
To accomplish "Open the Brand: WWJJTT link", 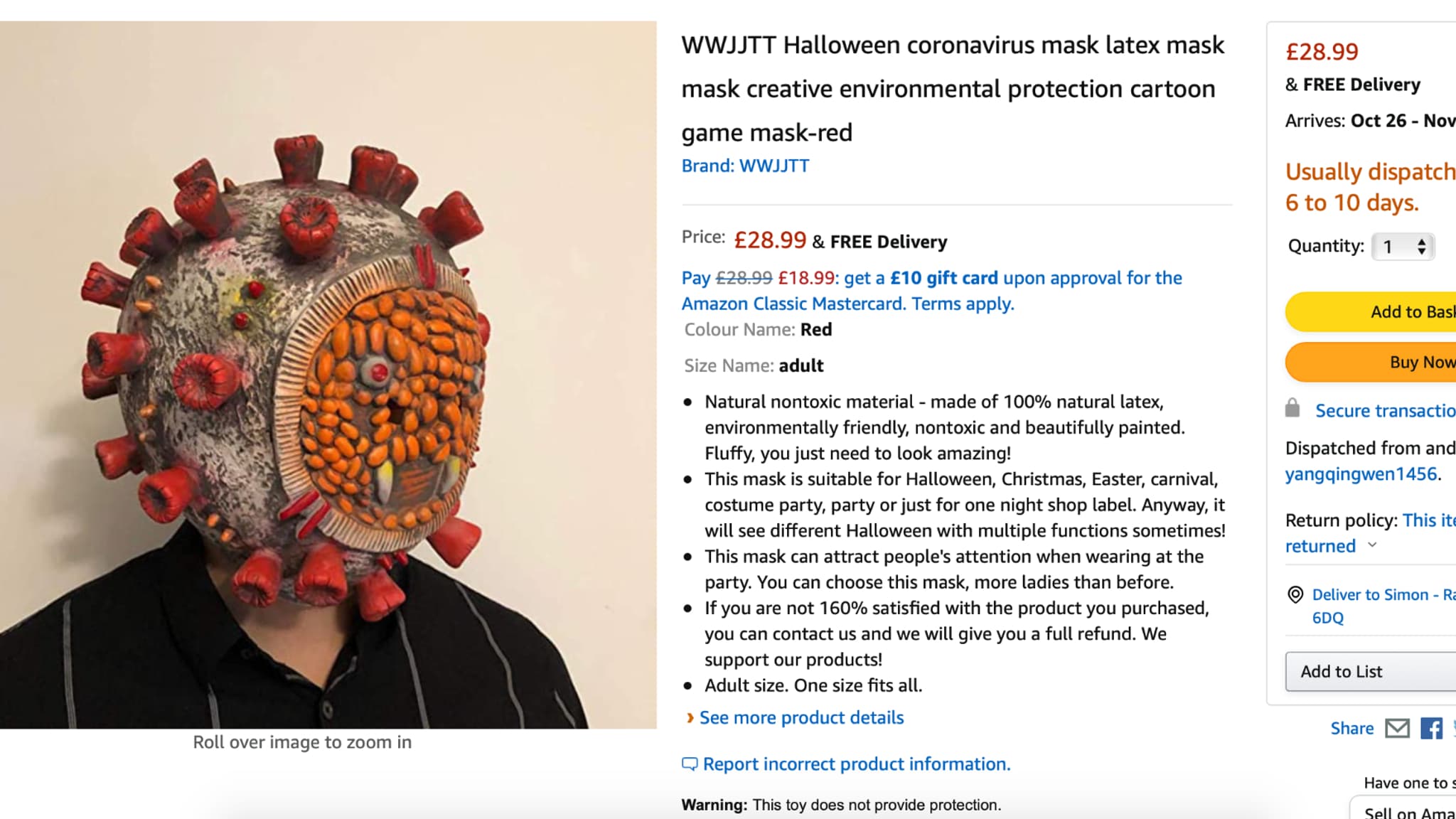I will click(745, 166).
